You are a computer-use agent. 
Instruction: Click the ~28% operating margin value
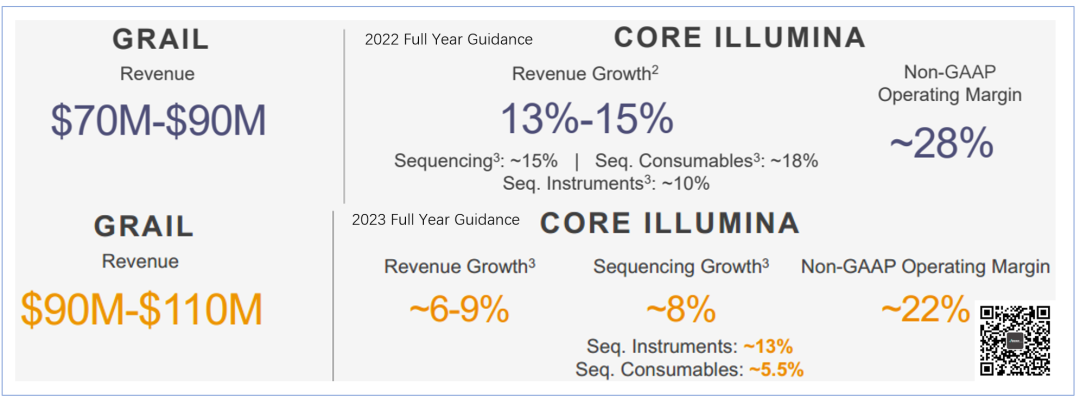click(x=941, y=143)
